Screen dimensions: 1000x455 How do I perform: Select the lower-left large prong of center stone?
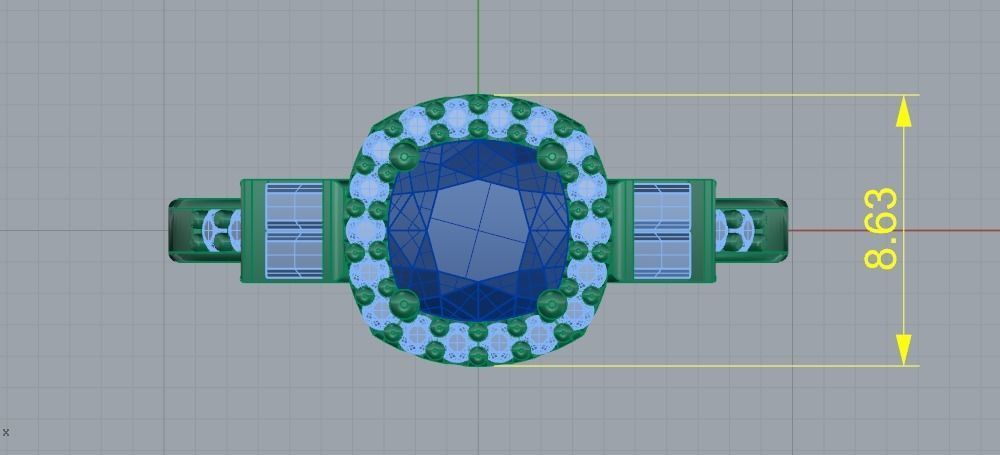[404, 305]
